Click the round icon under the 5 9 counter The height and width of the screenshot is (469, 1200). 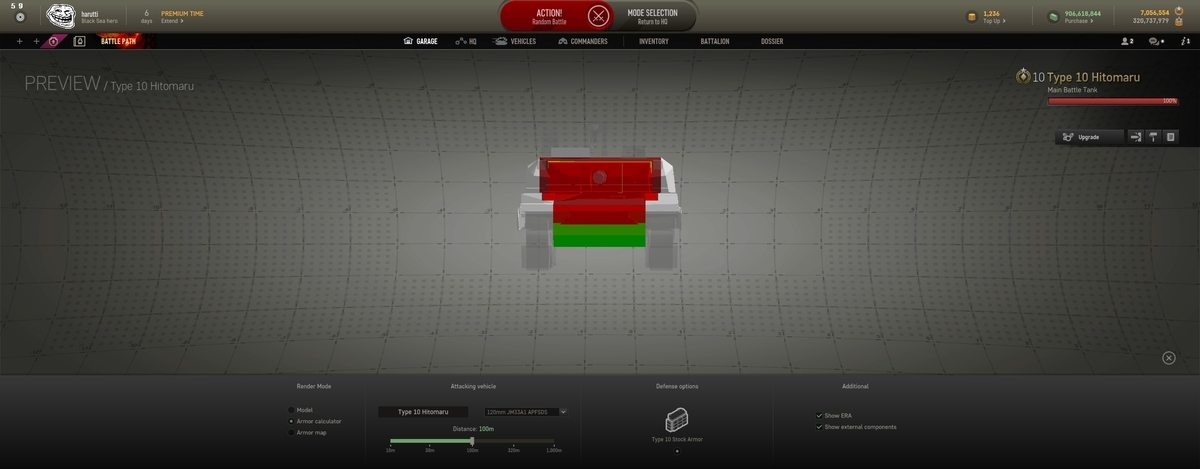point(20,17)
